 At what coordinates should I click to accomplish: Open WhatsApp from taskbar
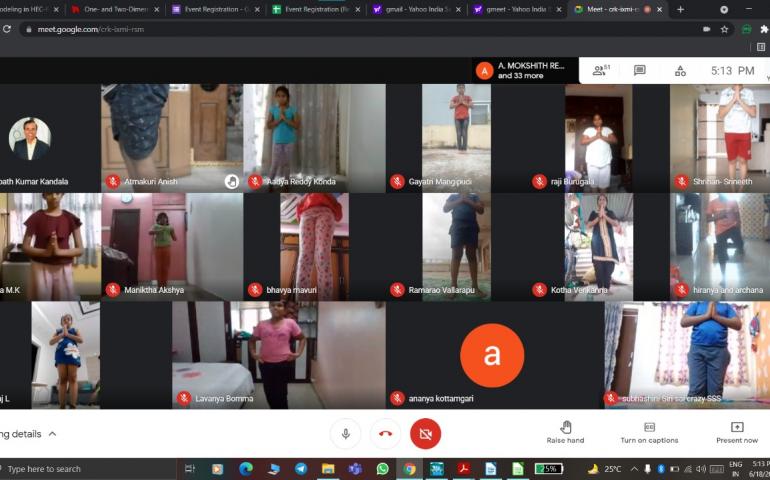click(383, 469)
